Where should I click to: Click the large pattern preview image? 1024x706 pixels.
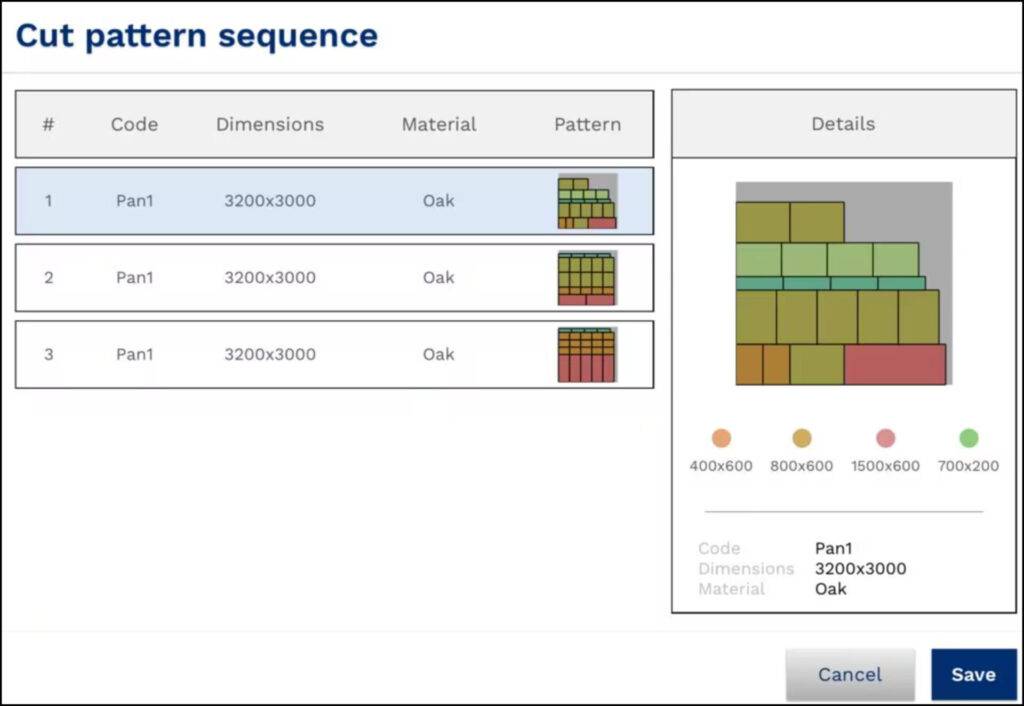(843, 283)
